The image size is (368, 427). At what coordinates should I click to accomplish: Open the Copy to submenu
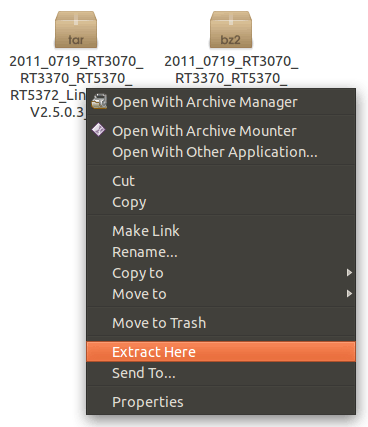tap(221, 273)
